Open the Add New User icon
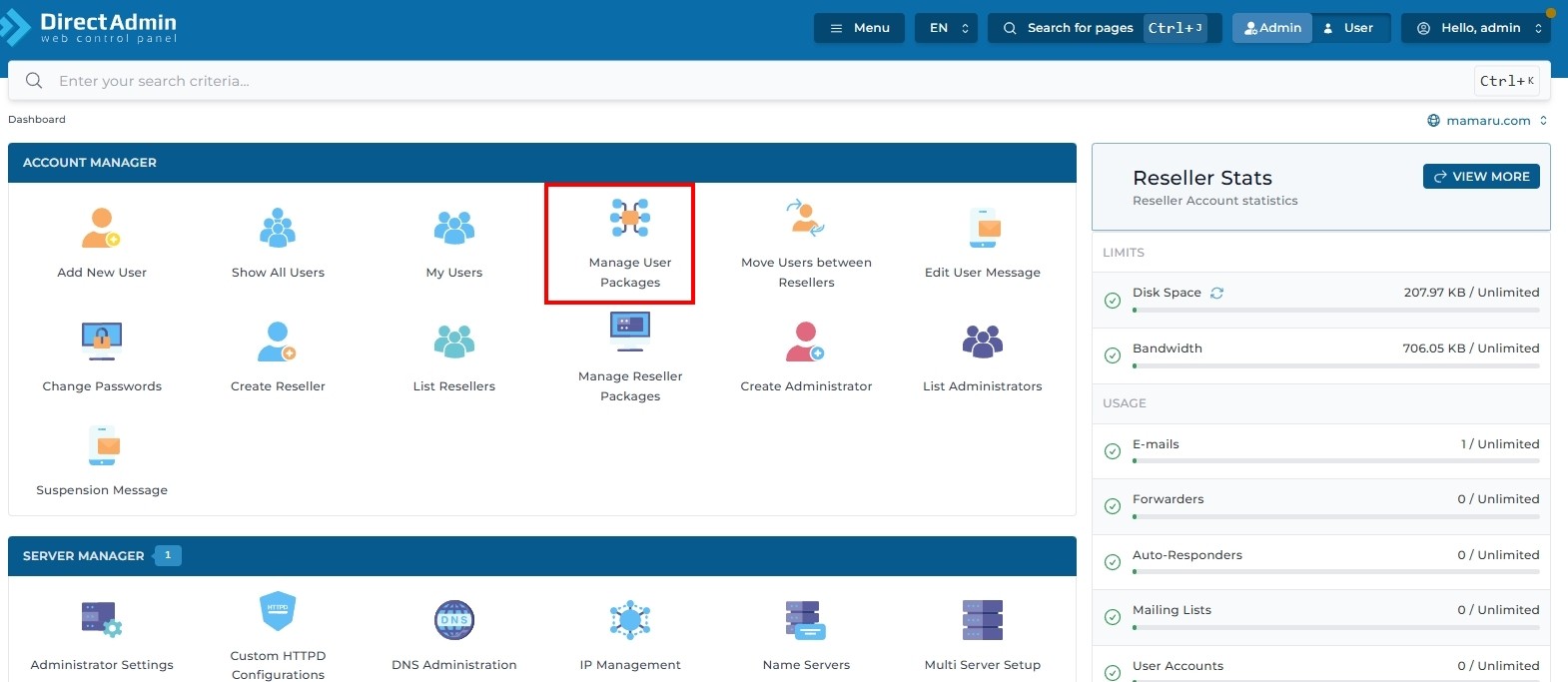This screenshot has width=1568, height=682. (101, 229)
